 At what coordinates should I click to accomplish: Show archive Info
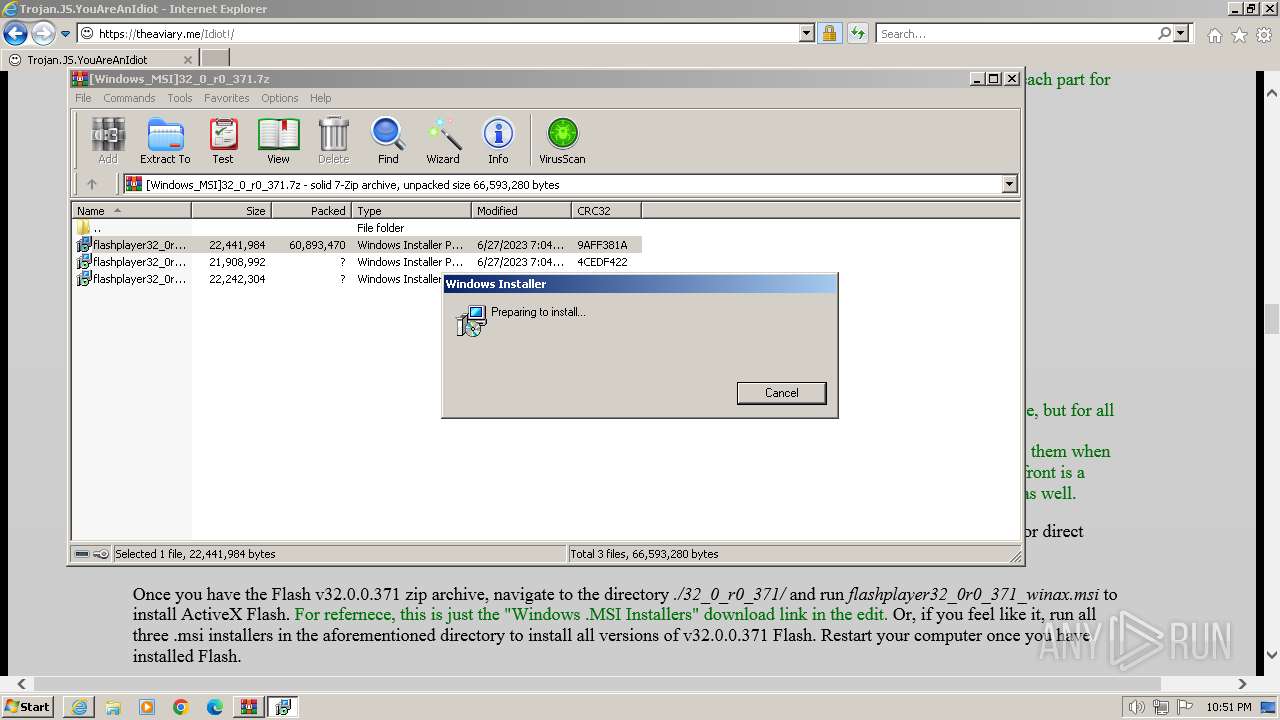coord(498,140)
